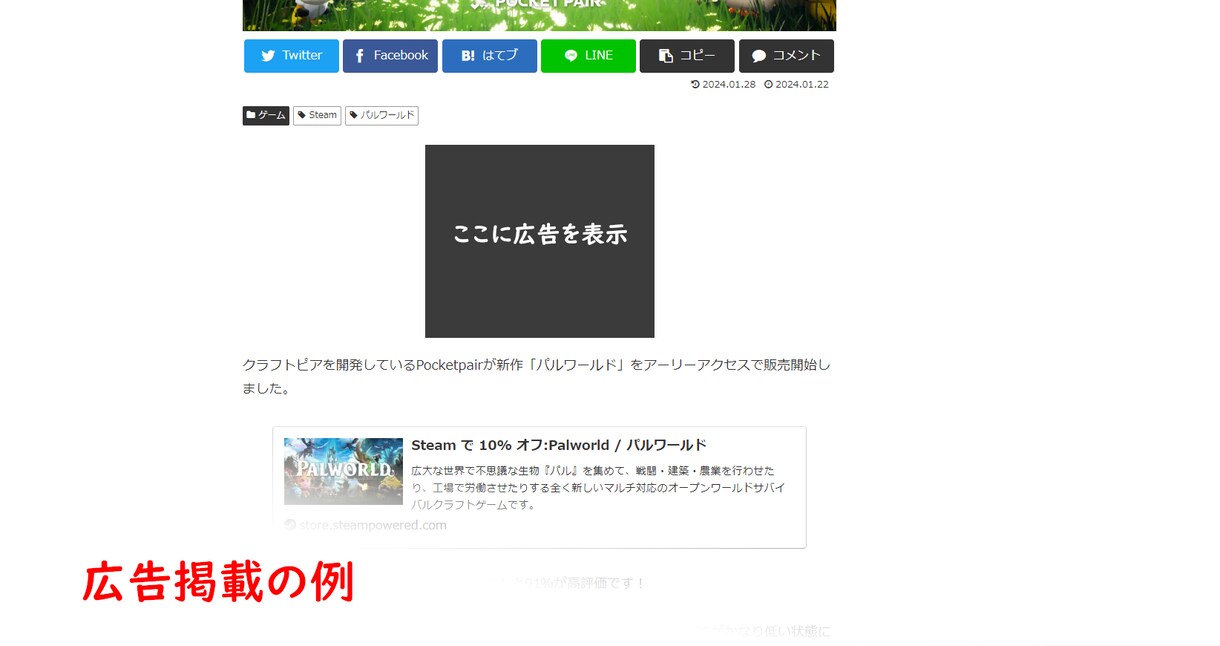Viewport: 1220px width, 646px height.
Task: Click the speech bubble comment icon
Action: [x=759, y=56]
